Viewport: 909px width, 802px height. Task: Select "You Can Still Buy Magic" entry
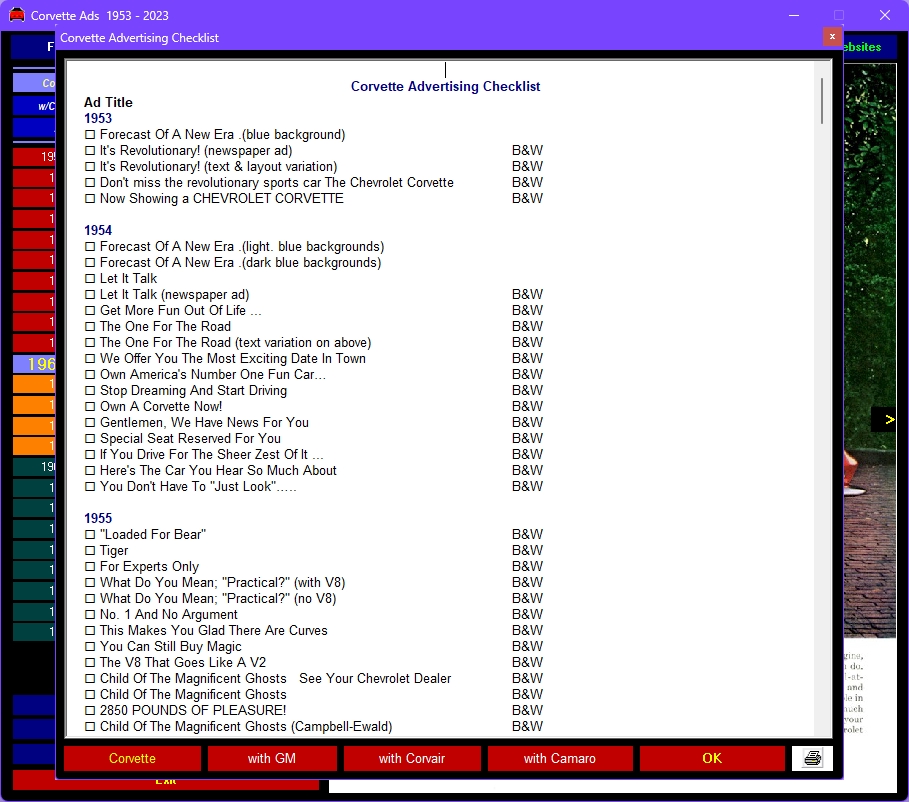(x=170, y=647)
